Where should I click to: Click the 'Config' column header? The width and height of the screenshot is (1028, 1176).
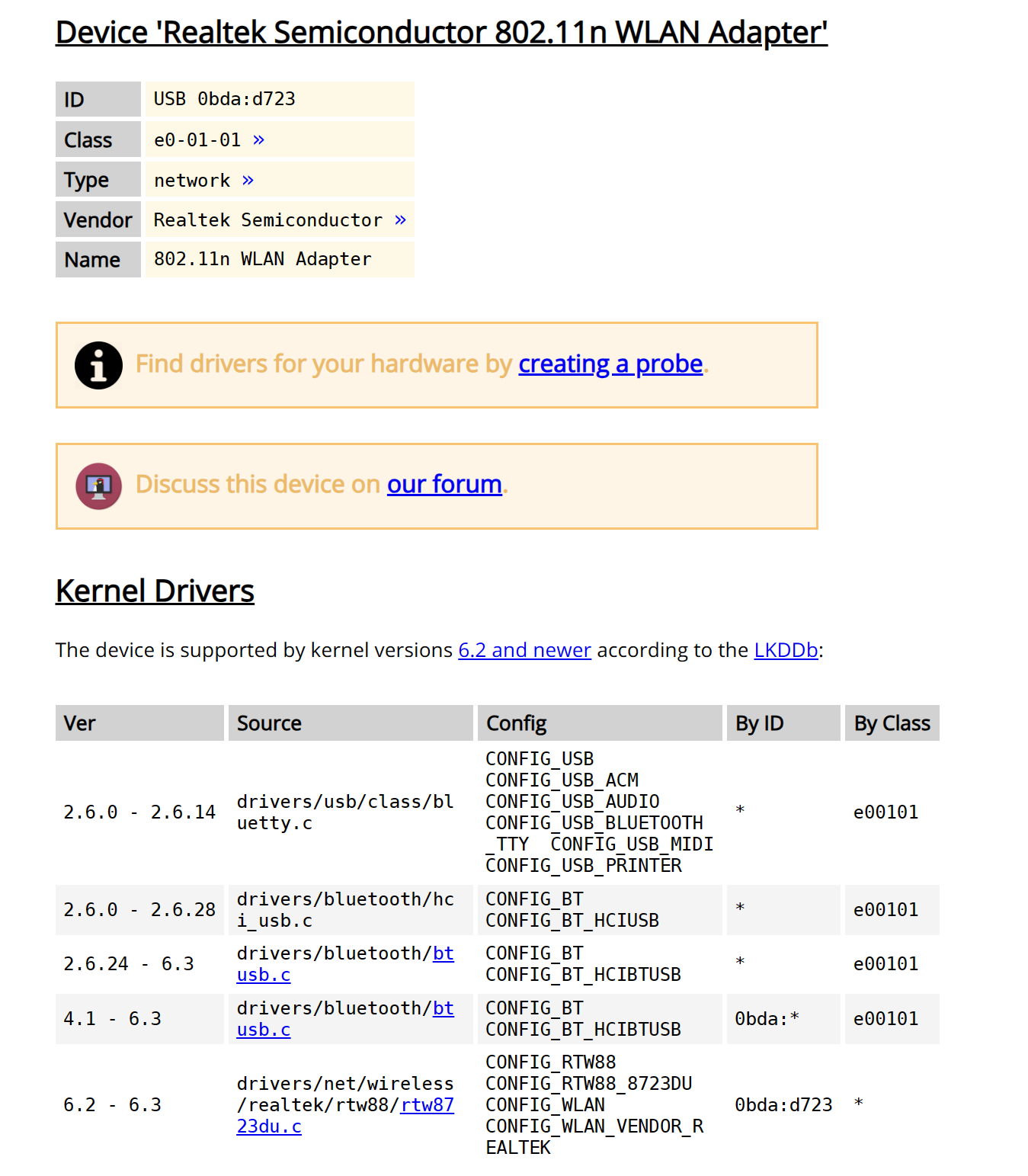tap(600, 723)
